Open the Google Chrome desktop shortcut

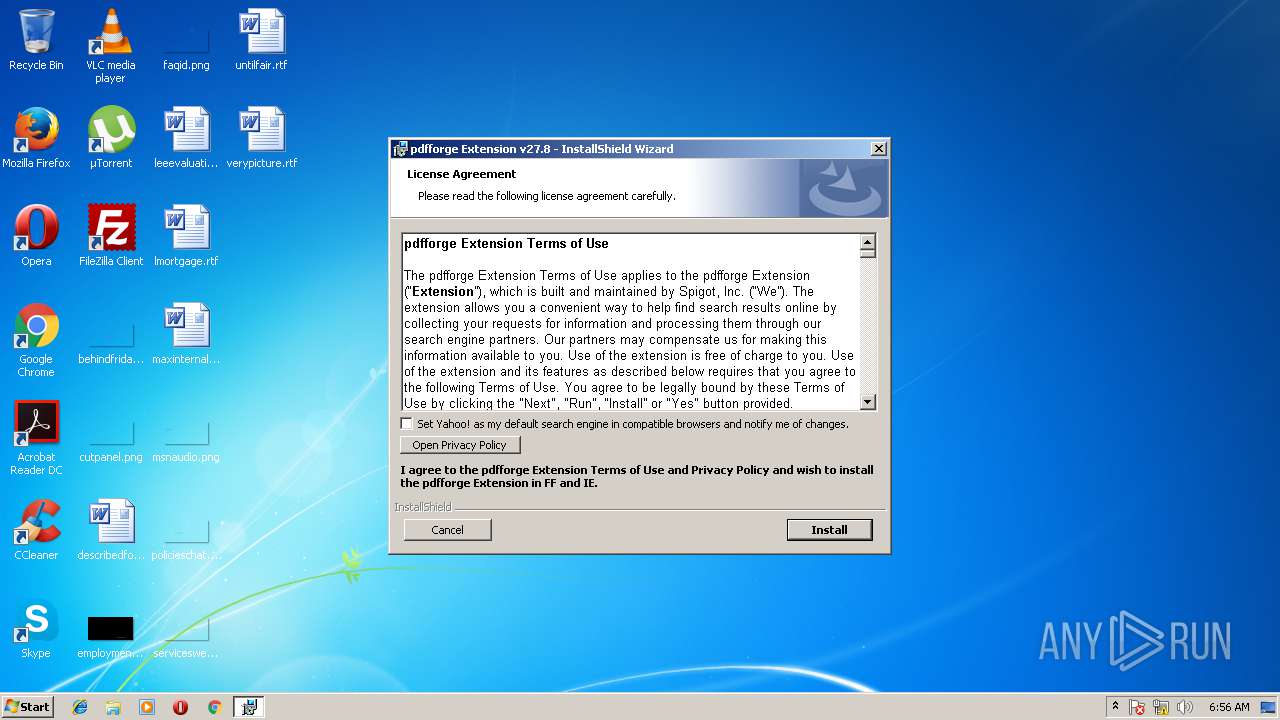pyautogui.click(x=36, y=340)
